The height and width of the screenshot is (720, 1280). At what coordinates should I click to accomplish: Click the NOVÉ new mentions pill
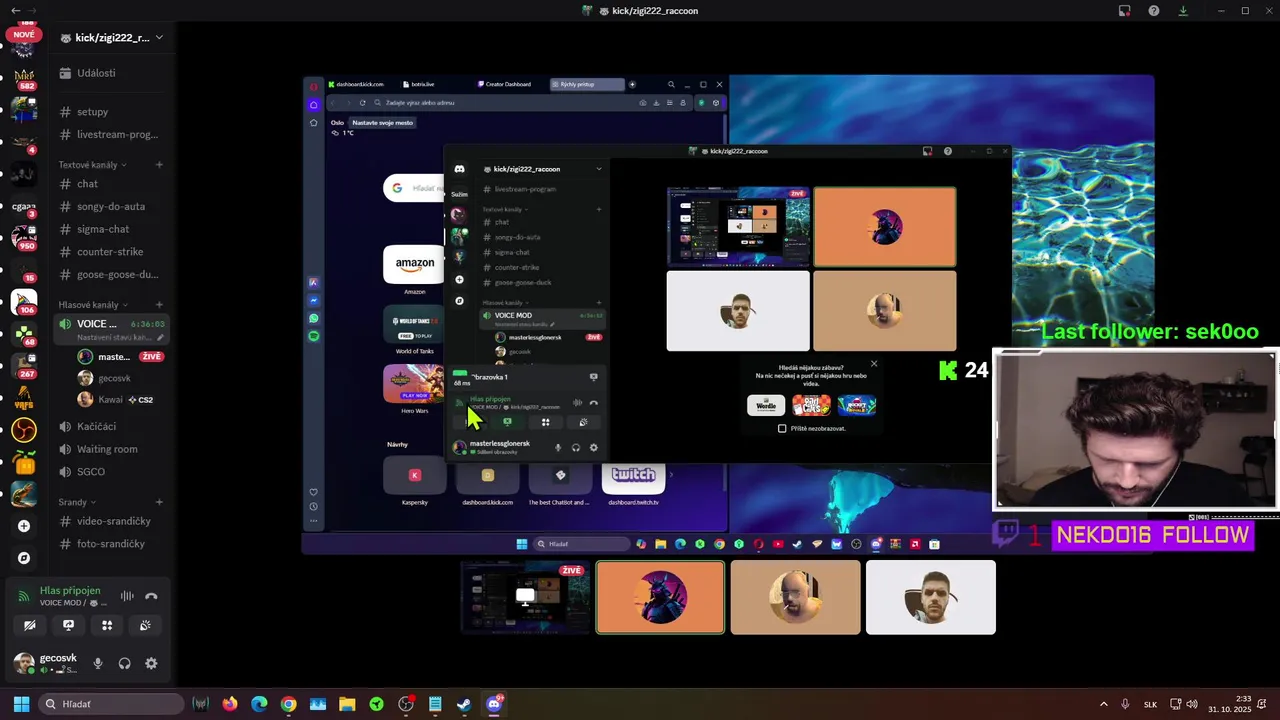(x=24, y=35)
